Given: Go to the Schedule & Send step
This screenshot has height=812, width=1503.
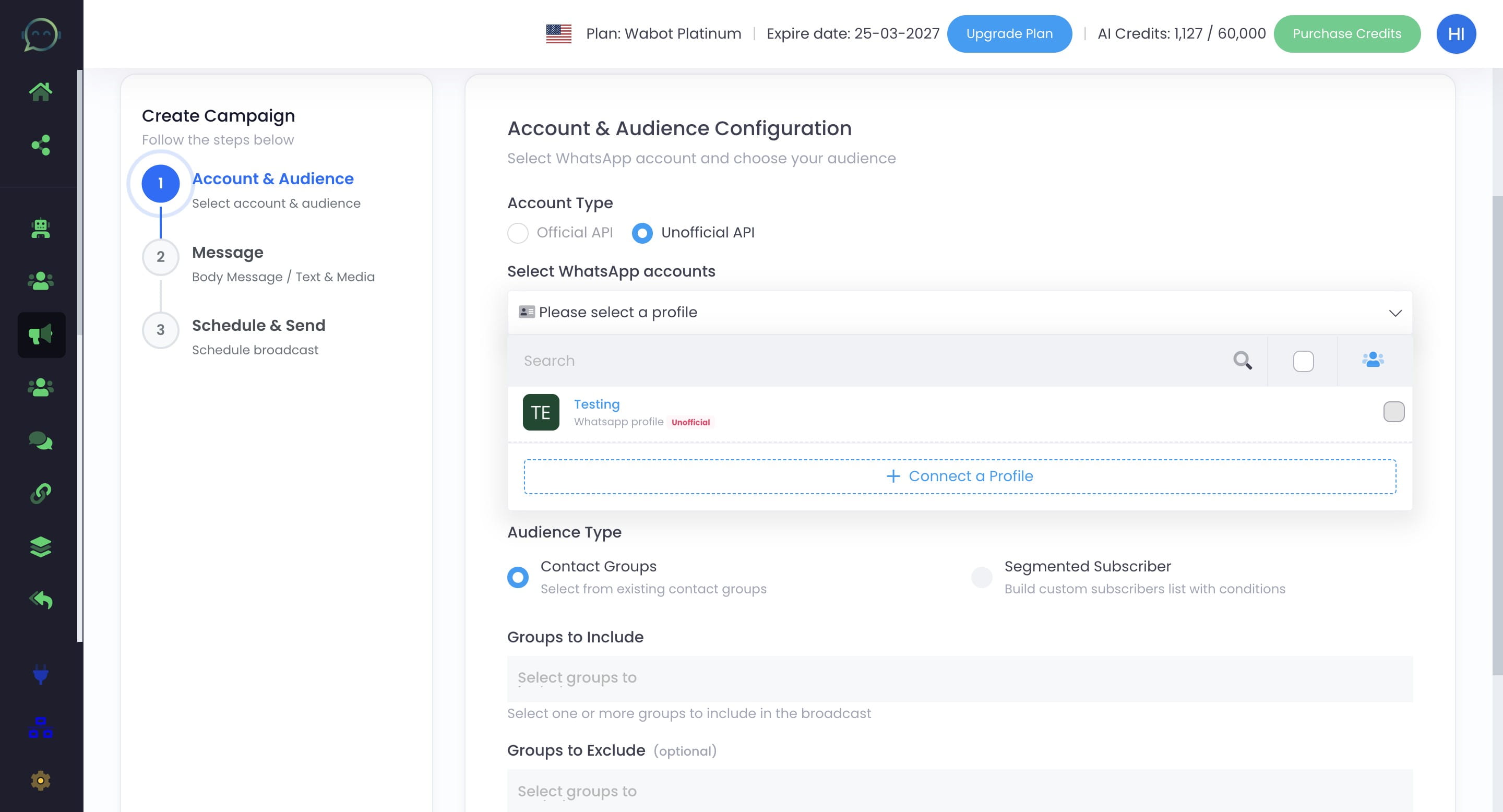Looking at the screenshot, I should 258,326.
